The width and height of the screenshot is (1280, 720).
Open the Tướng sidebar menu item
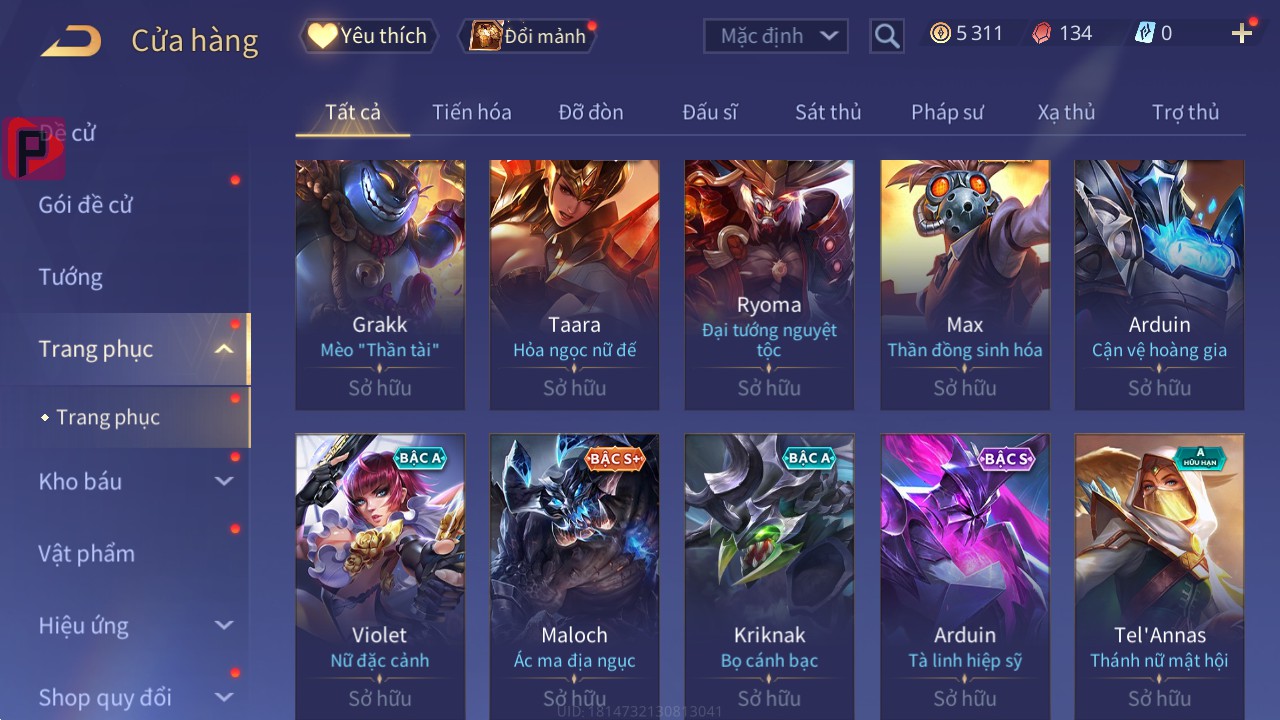[x=70, y=277]
